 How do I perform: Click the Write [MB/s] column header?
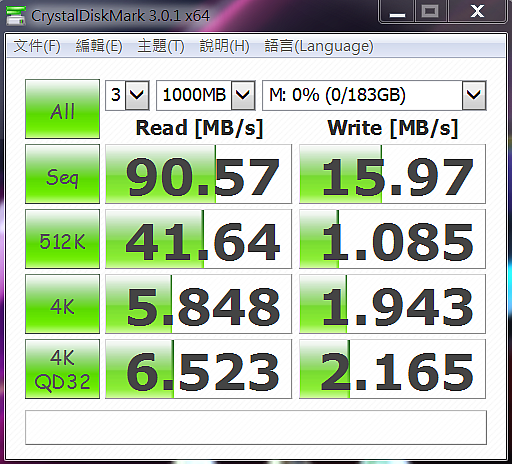click(393, 128)
